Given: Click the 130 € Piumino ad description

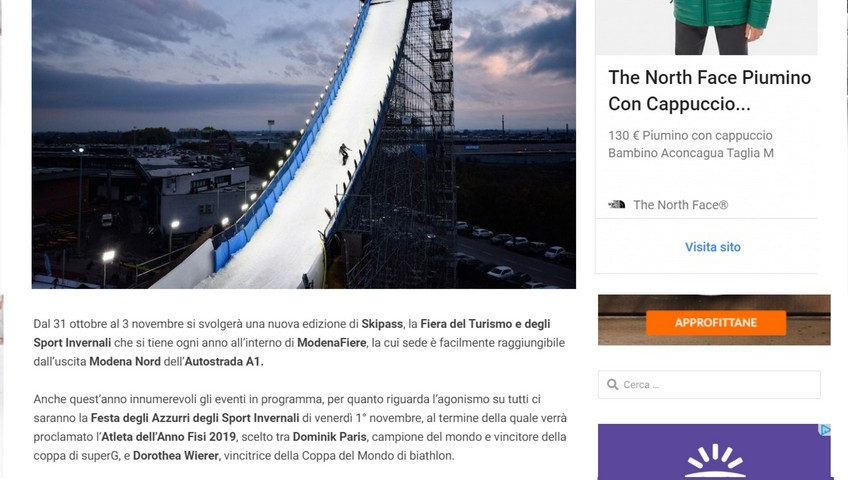Looking at the screenshot, I should pyautogui.click(x=691, y=144).
